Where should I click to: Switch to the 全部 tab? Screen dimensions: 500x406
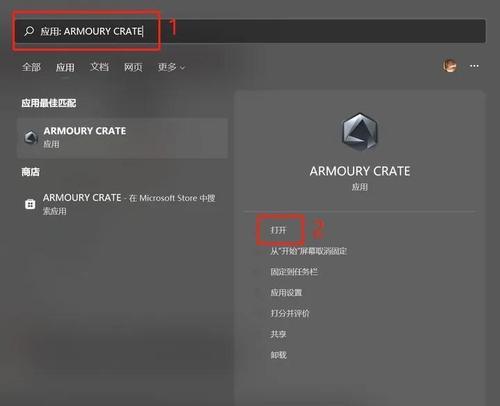pos(31,67)
